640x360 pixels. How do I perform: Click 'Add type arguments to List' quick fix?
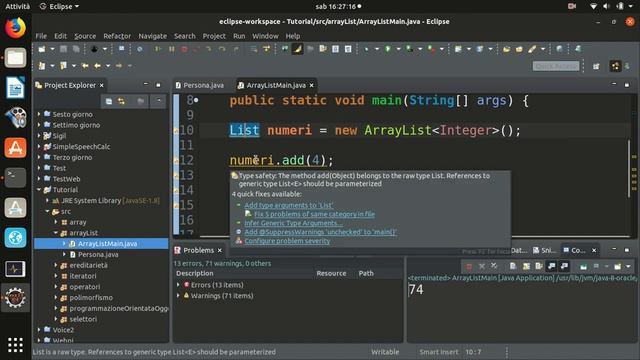pos(289,205)
